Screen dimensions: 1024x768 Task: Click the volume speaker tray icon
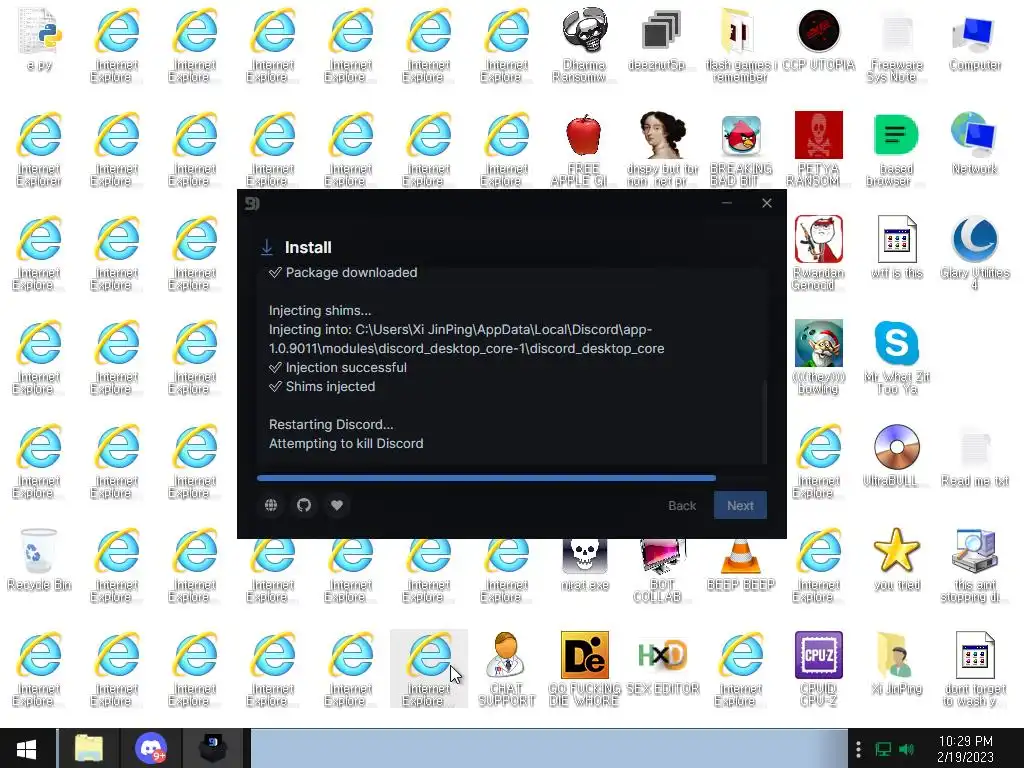[906, 749]
